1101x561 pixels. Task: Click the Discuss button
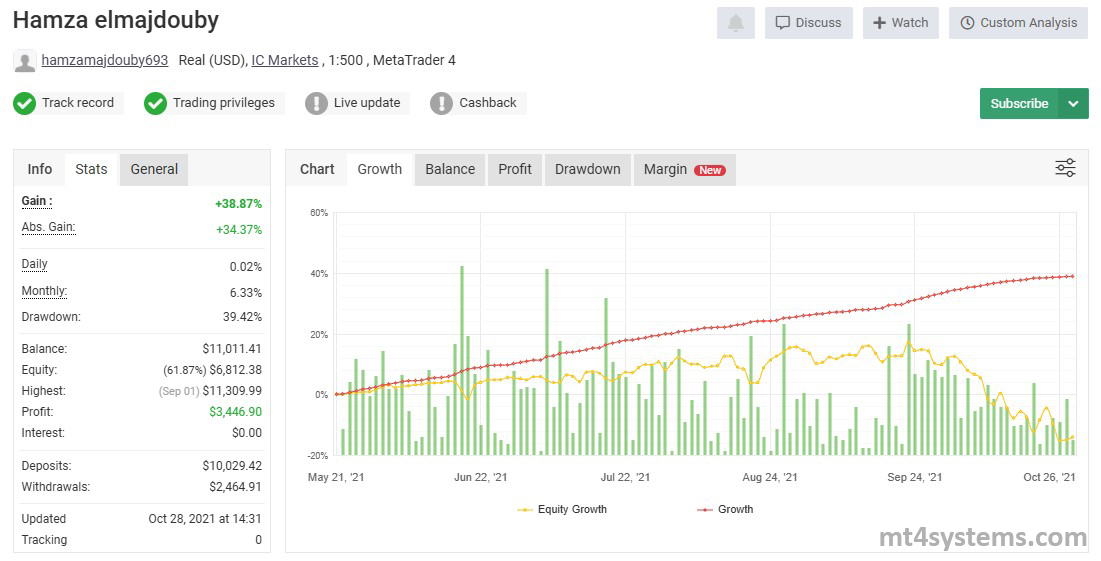(x=808, y=23)
